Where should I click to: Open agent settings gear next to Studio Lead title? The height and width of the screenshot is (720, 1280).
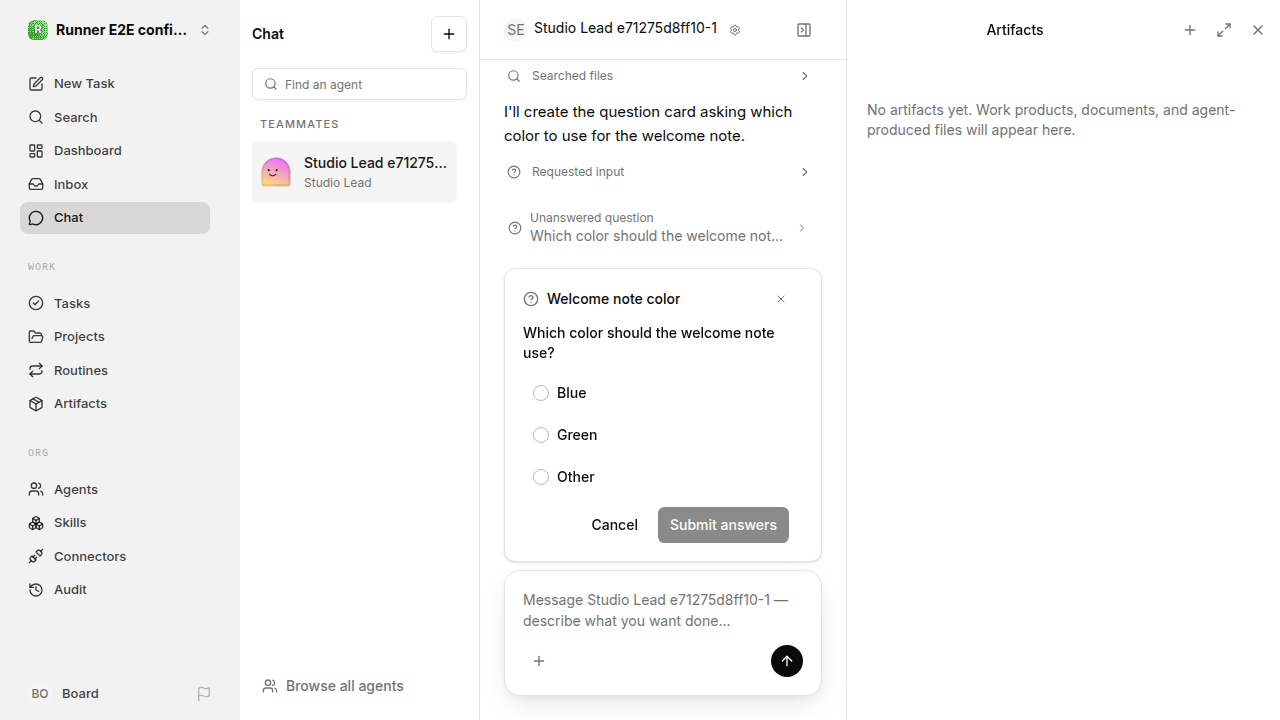(735, 30)
